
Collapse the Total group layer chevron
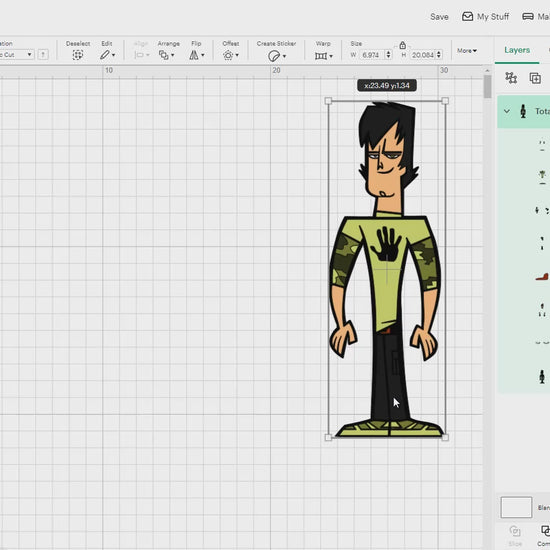pos(507,112)
